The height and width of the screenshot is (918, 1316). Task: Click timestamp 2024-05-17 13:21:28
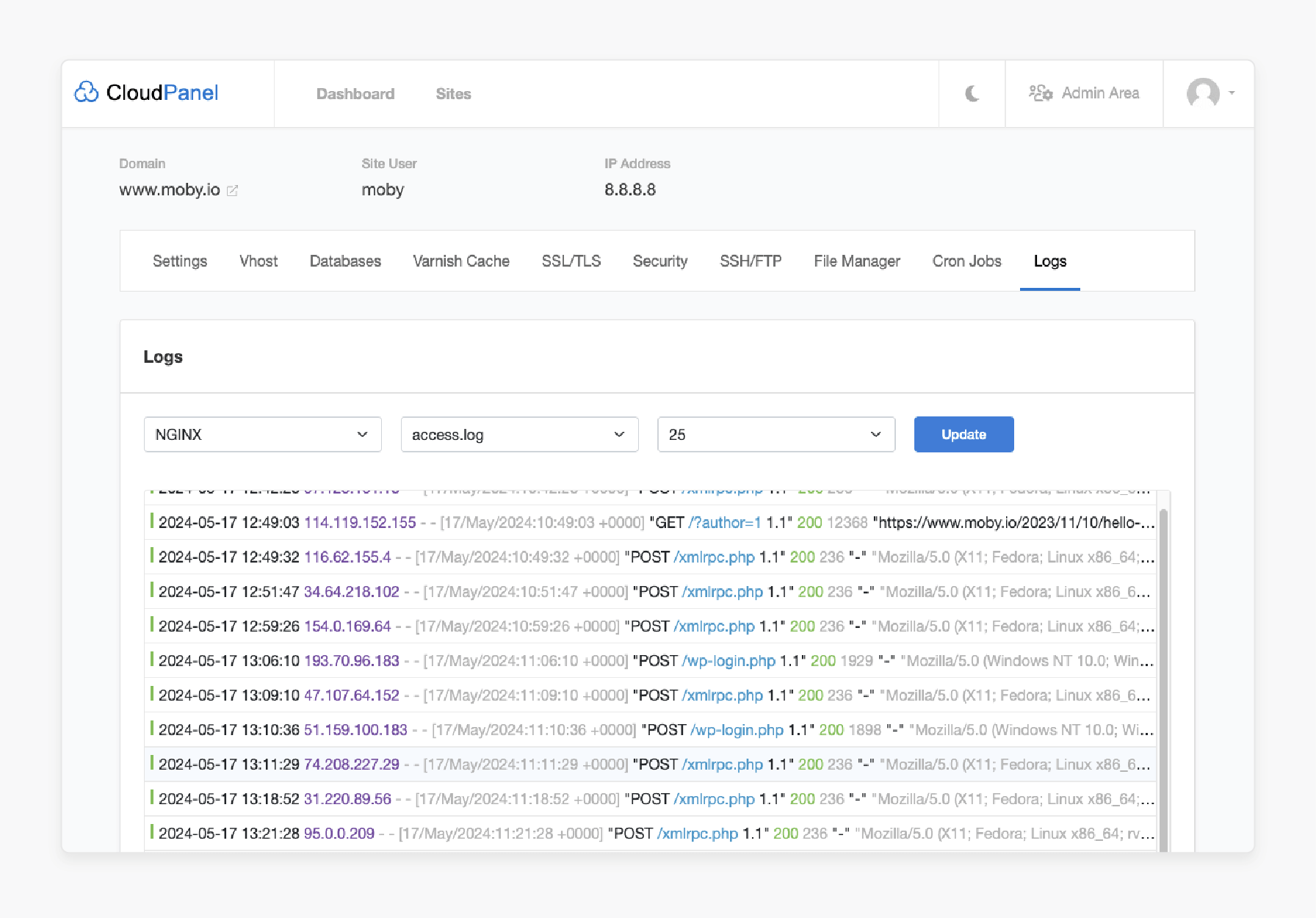[229, 834]
